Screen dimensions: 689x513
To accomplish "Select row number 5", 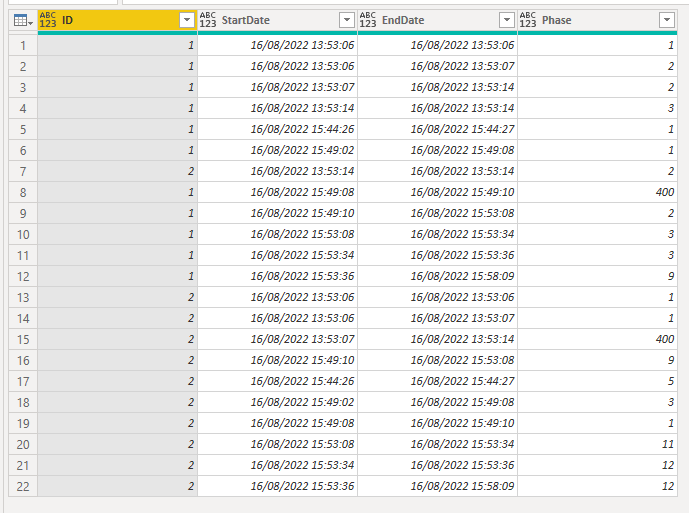I will tap(23, 129).
